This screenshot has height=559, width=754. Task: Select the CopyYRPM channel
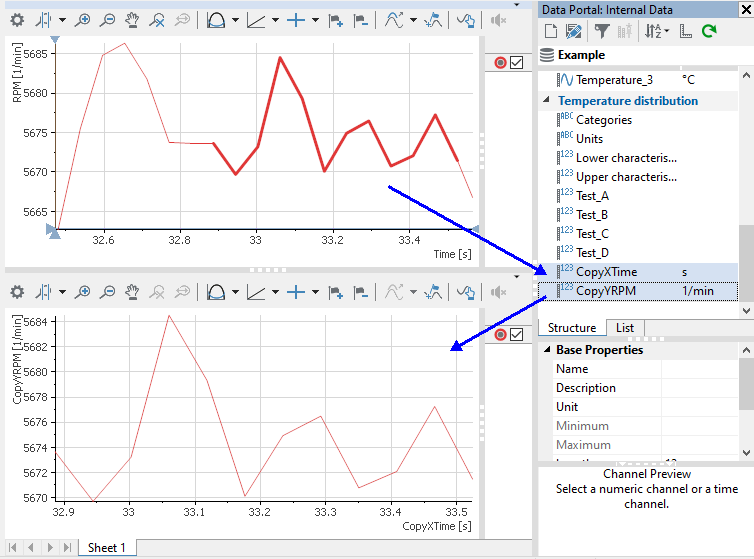pos(606,291)
